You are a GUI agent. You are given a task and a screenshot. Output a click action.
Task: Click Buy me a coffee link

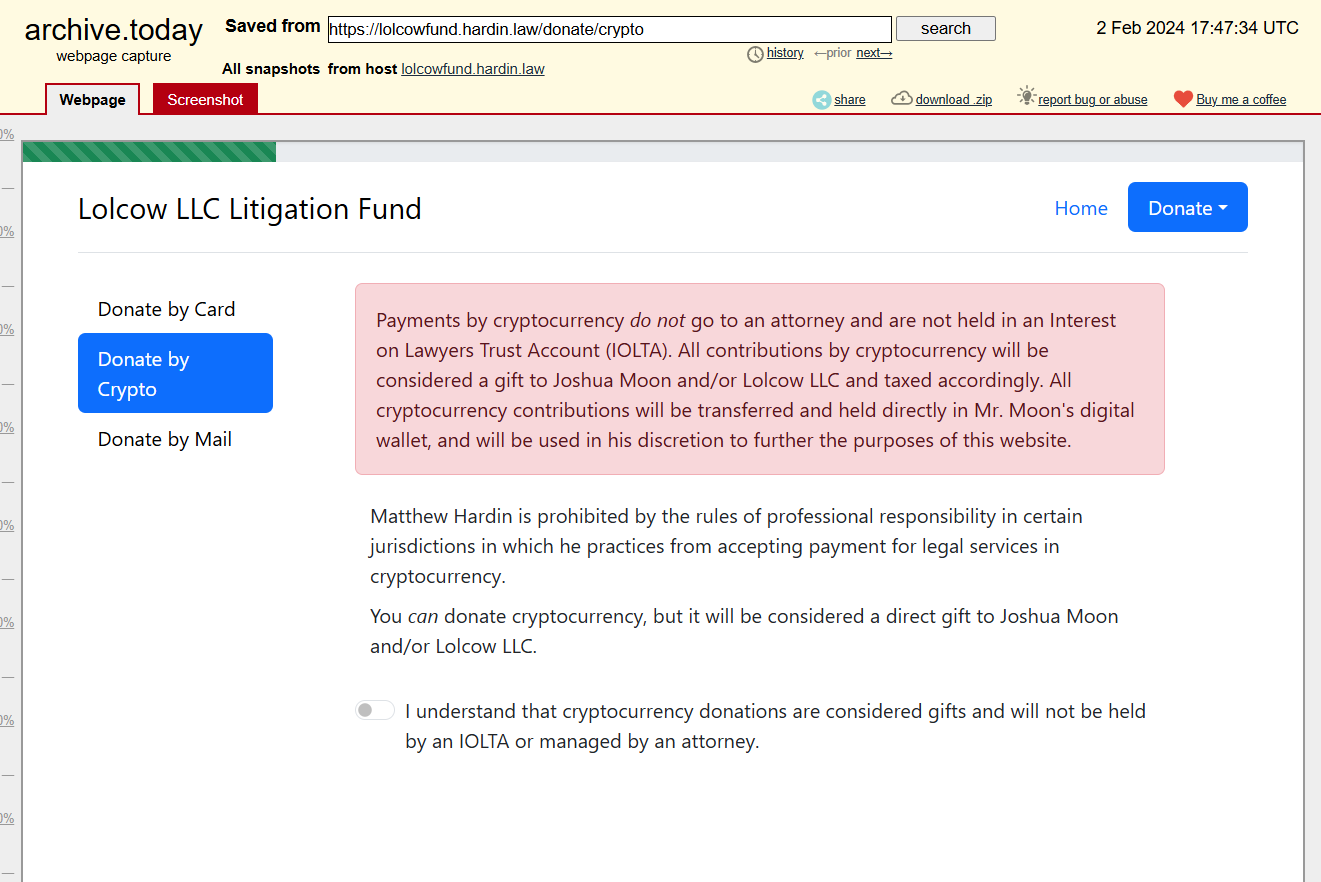pos(1241,99)
